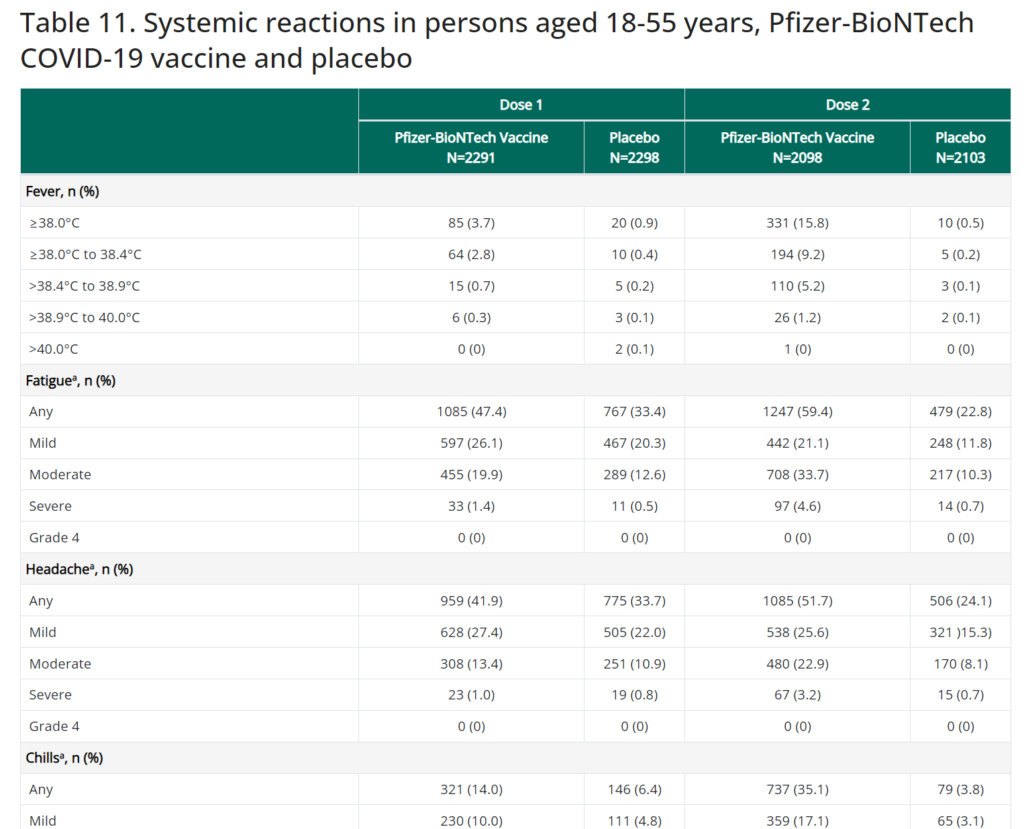Click the 331 (15.8) fever cell
Screen dimensions: 1024x829
coord(797,223)
